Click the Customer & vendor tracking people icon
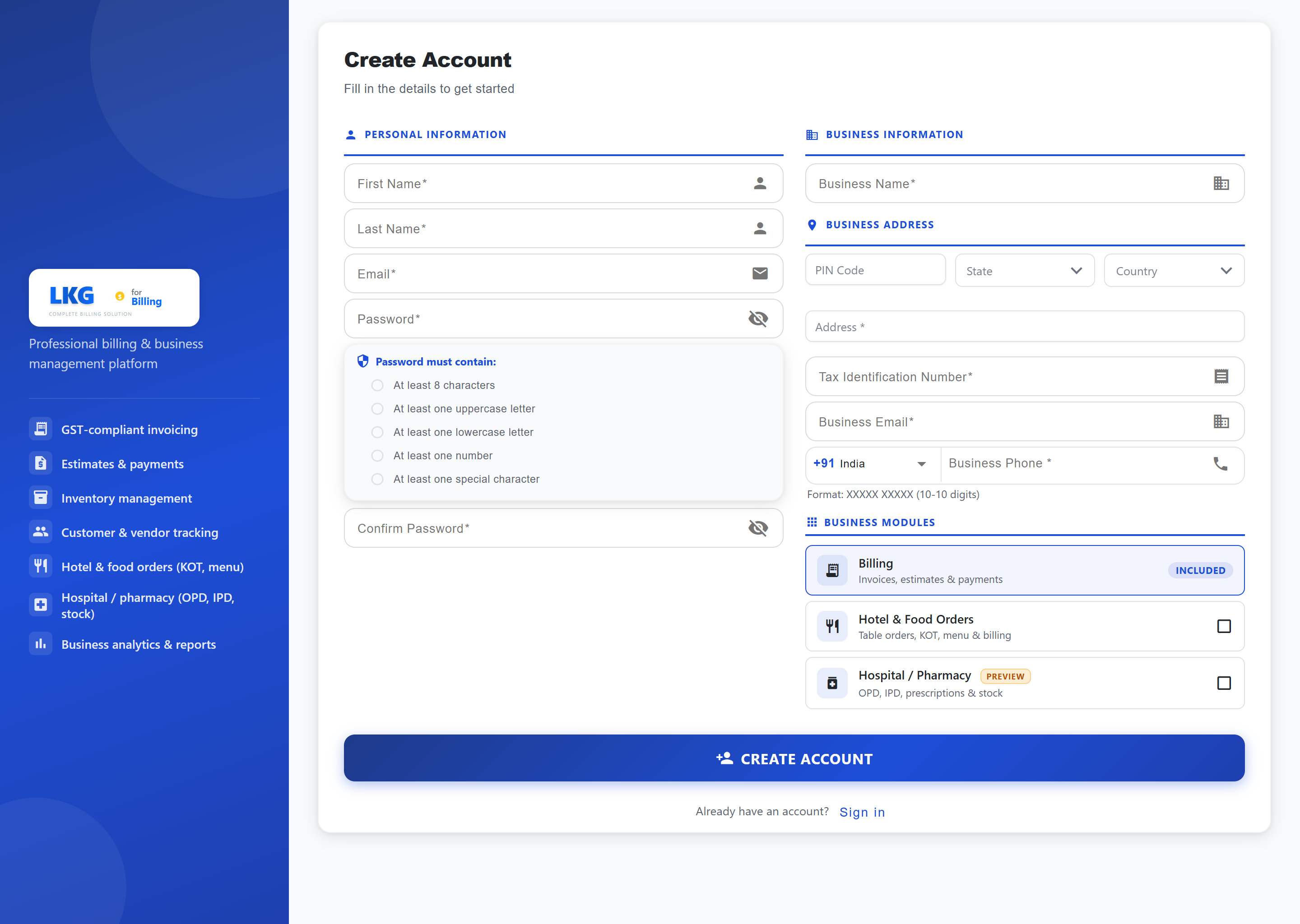Viewport: 1300px width, 924px height. [x=41, y=531]
